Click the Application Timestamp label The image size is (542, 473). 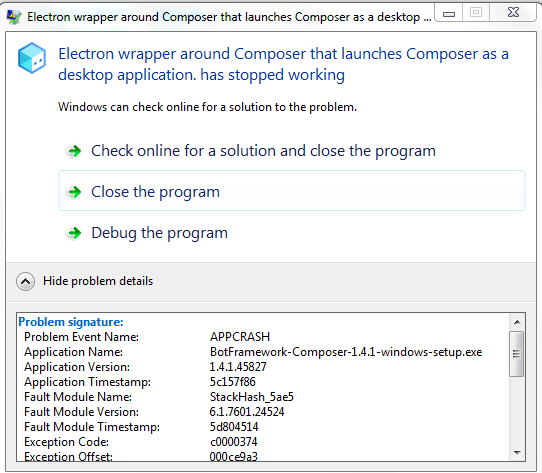coord(87,382)
